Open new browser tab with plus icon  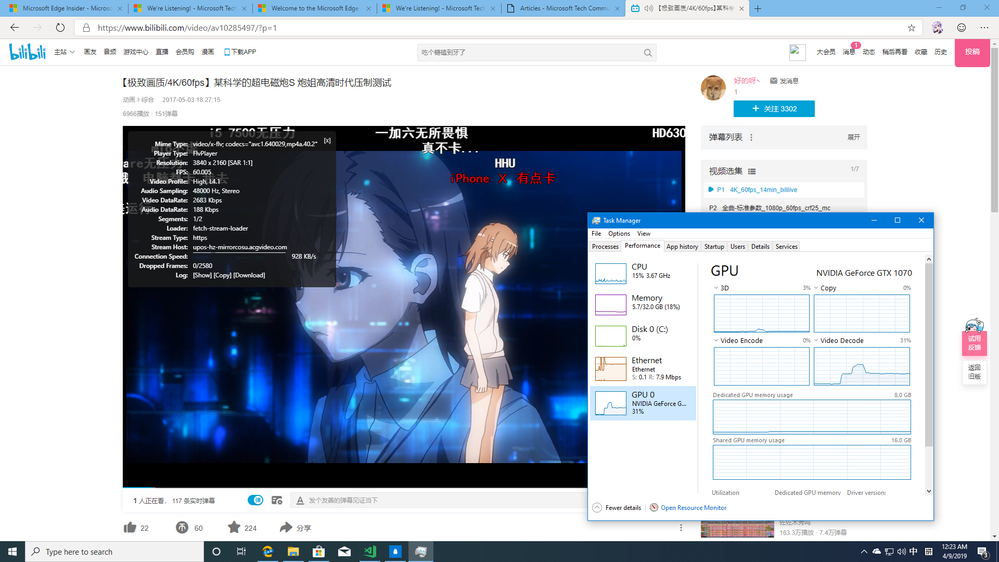[x=758, y=8]
